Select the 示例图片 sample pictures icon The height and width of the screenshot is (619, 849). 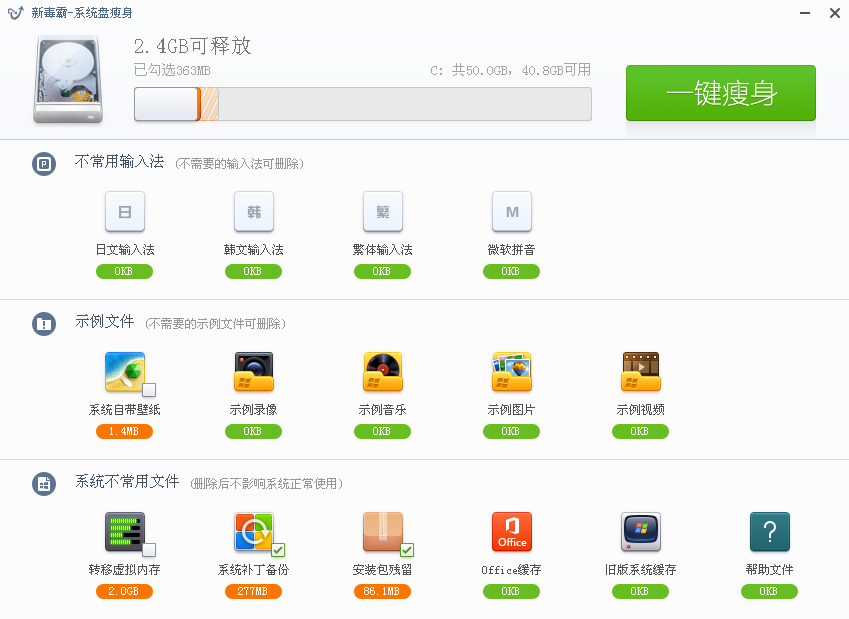[x=511, y=371]
